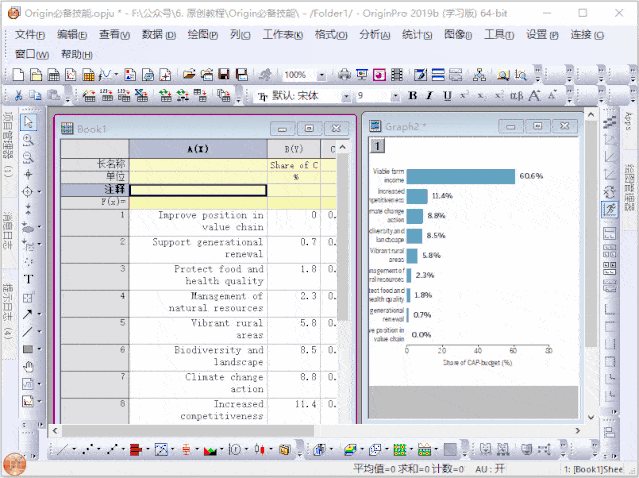639x478 pixels.
Task: Open the 编辑(E) menu
Action: 72,35
